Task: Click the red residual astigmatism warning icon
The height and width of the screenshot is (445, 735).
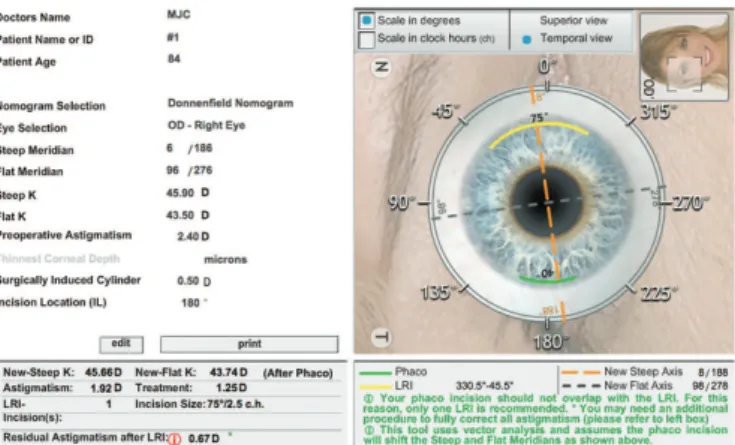Action: (174, 438)
